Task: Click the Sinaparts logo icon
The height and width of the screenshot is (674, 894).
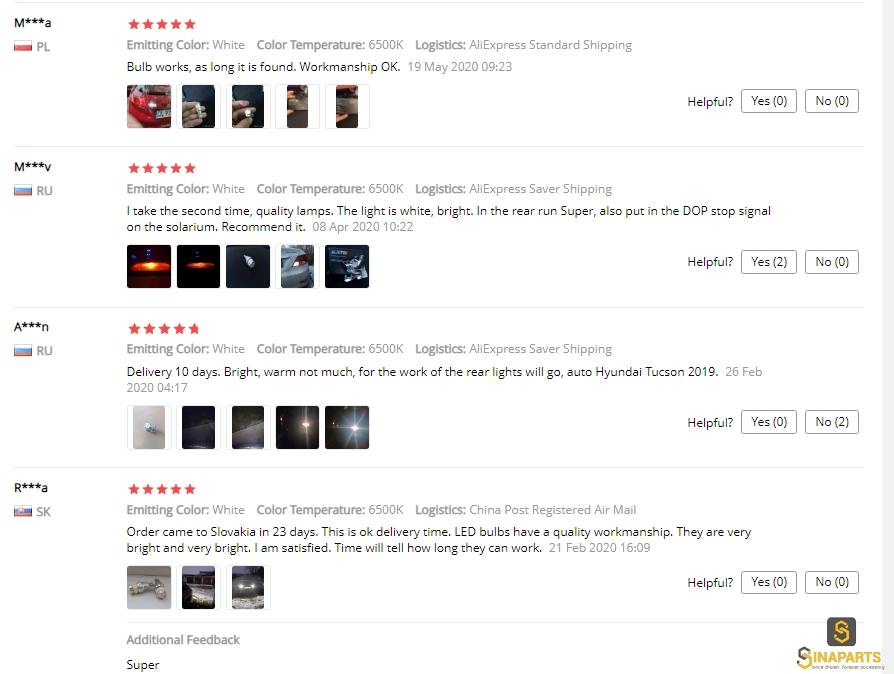Action: tap(841, 631)
